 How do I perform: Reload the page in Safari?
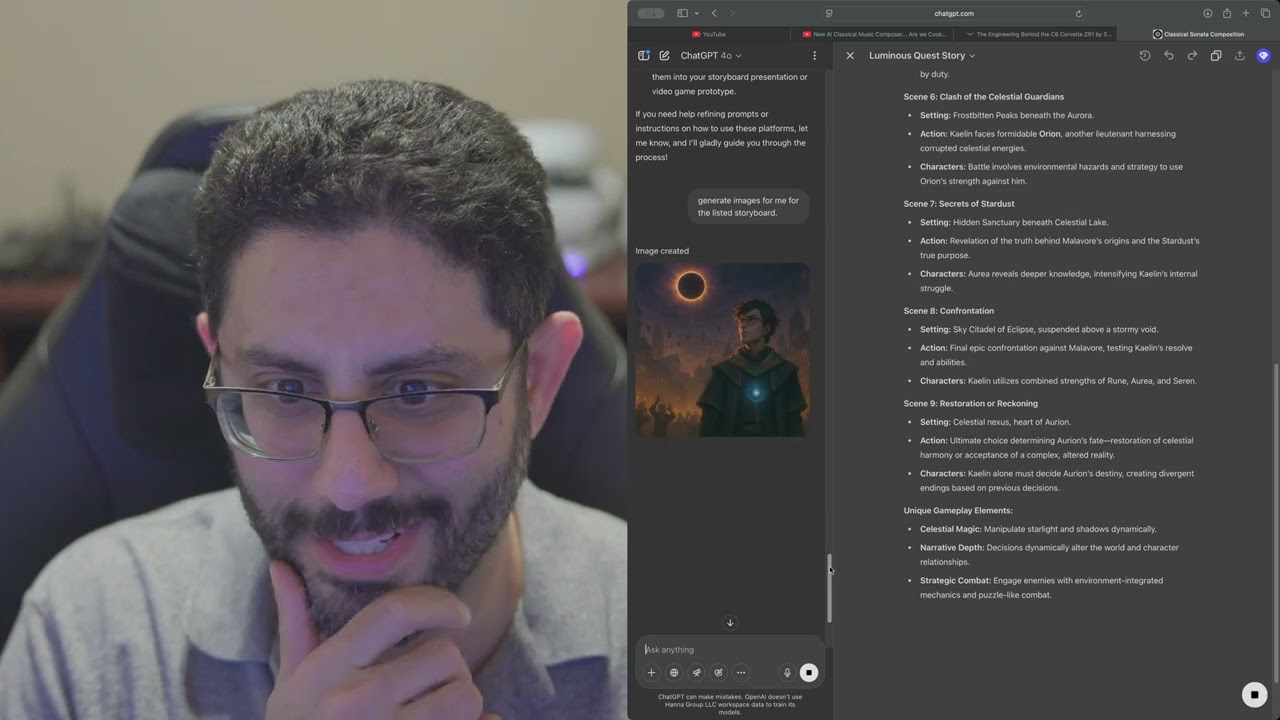pyautogui.click(x=1078, y=13)
